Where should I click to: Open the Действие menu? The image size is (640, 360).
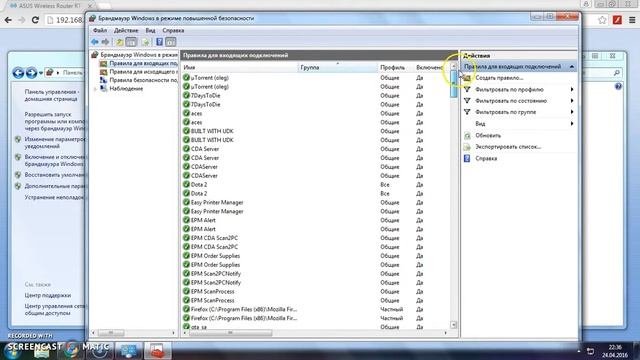126,30
